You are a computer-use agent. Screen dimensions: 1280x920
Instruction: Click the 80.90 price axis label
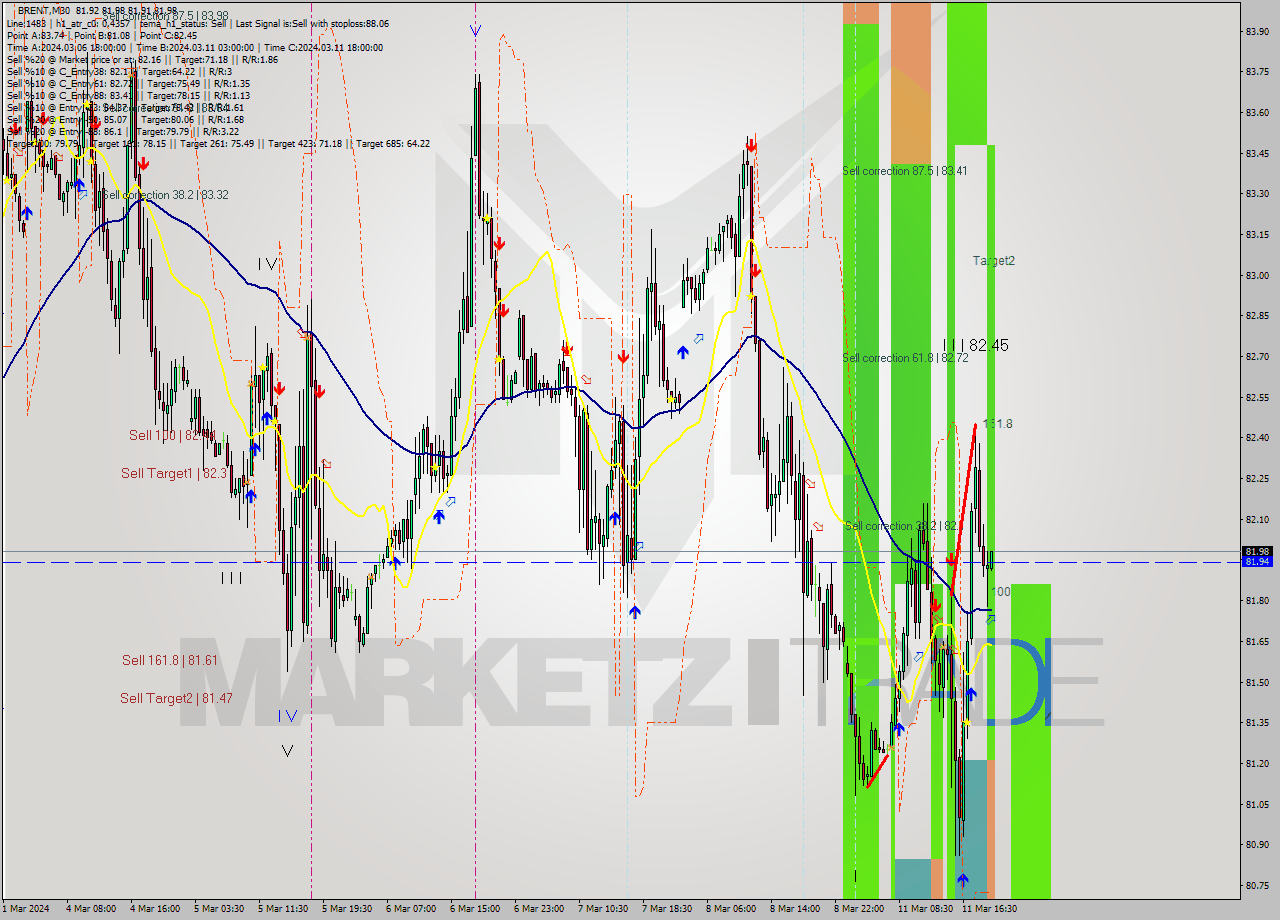point(1257,844)
